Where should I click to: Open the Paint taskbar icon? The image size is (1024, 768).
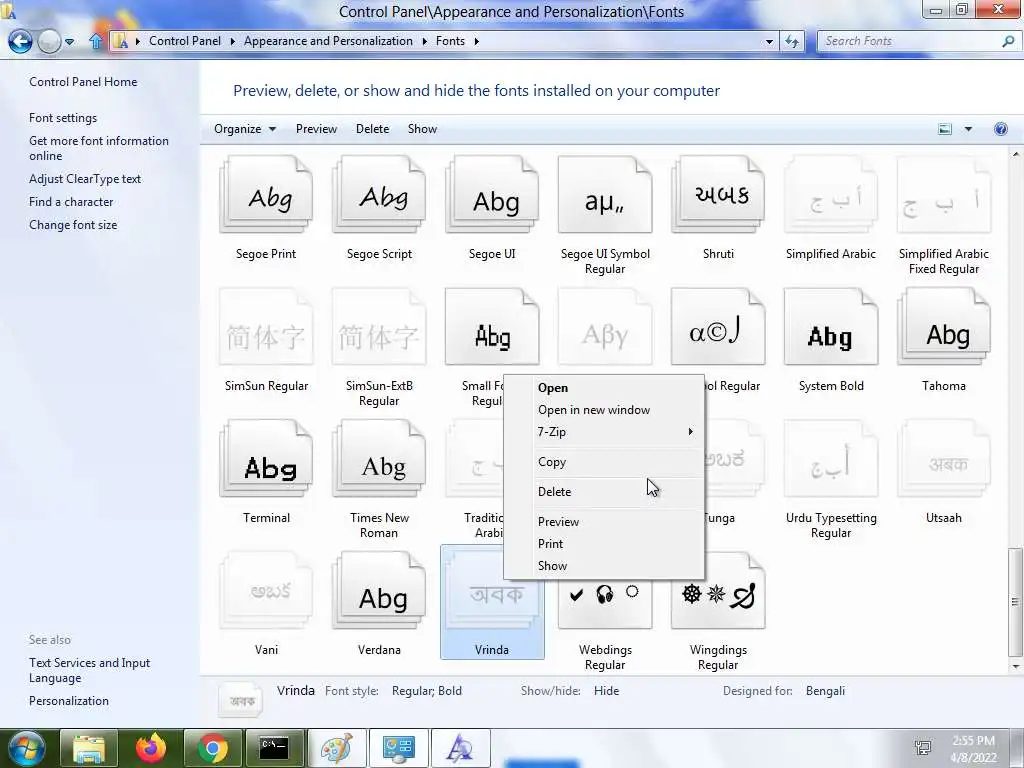tap(336, 748)
